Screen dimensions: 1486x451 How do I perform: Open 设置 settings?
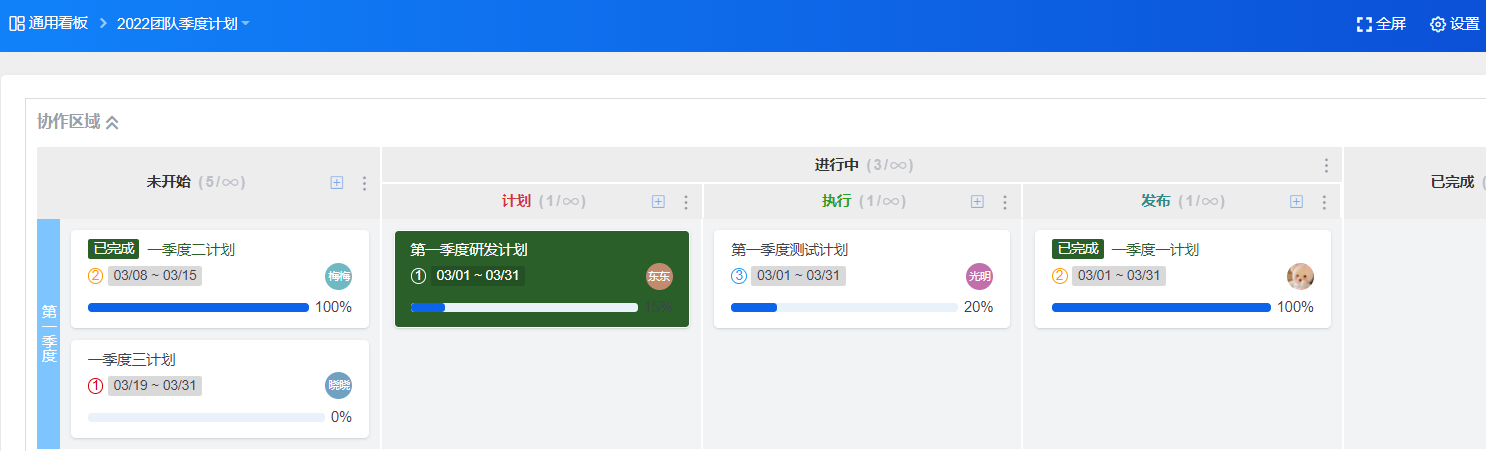1455,24
